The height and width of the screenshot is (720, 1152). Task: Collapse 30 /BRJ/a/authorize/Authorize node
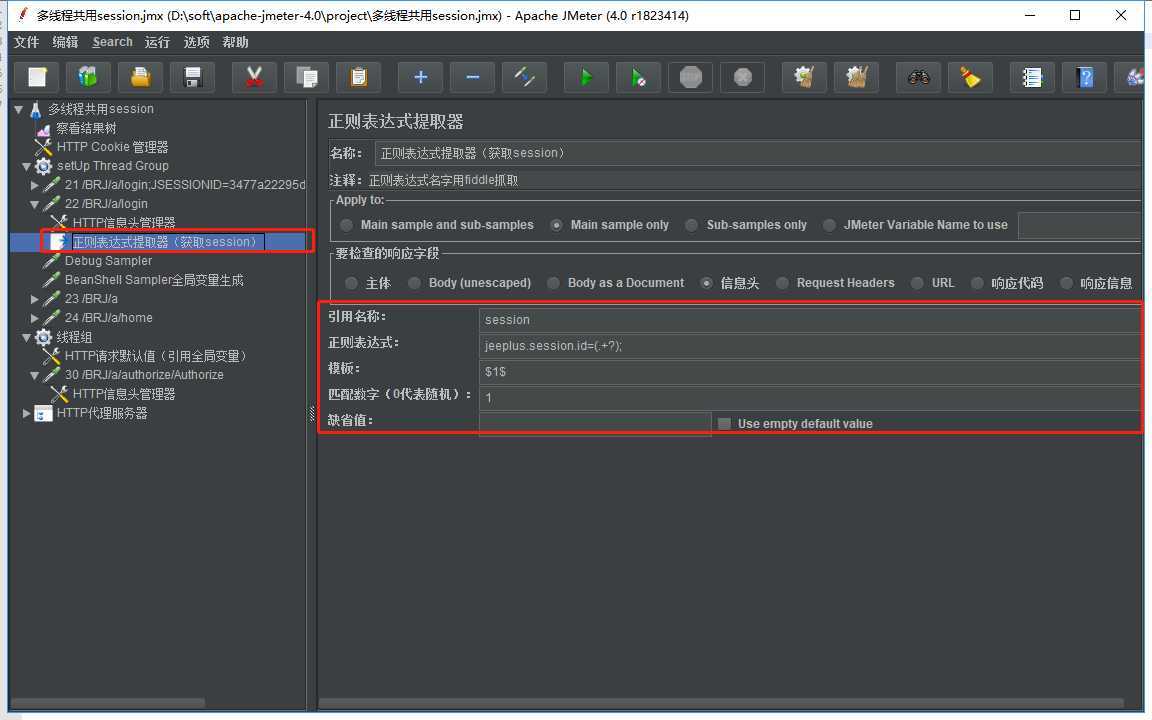tap(35, 375)
